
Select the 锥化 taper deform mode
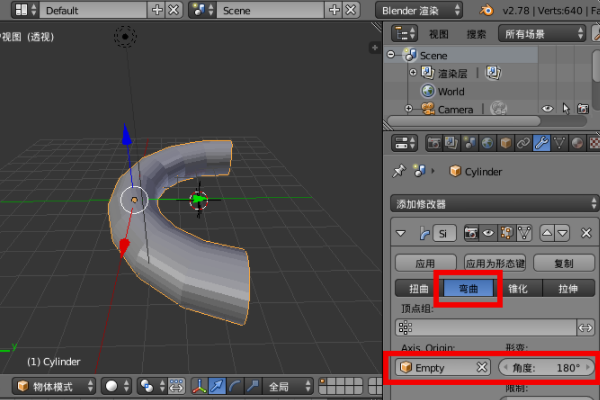(x=518, y=288)
